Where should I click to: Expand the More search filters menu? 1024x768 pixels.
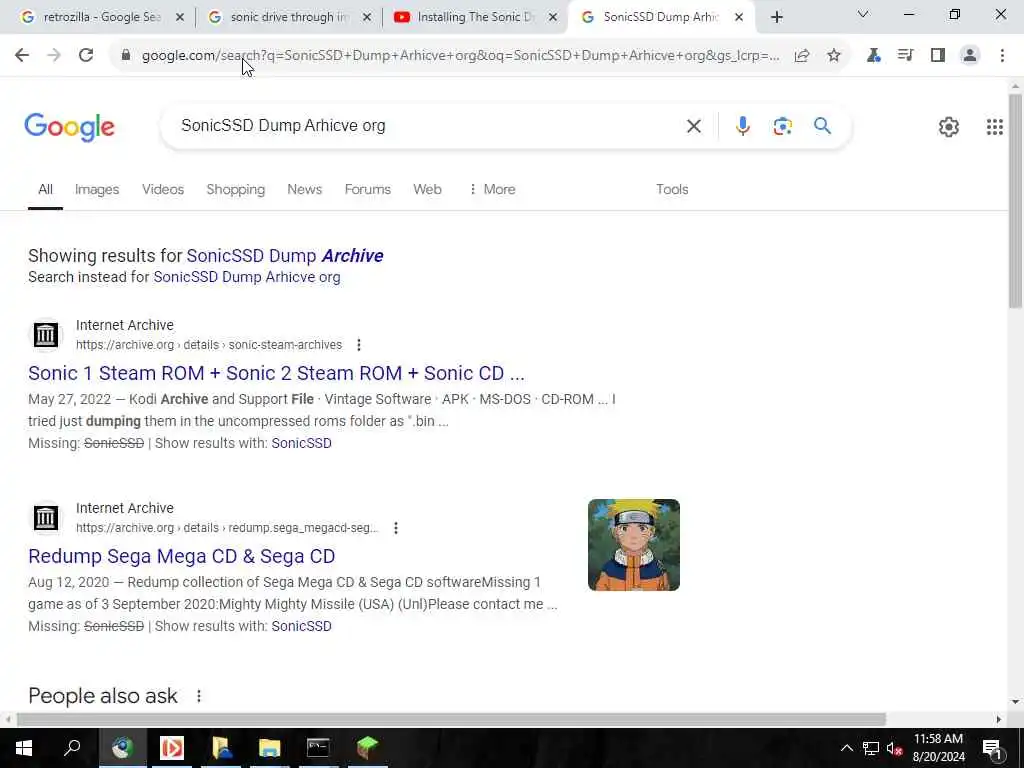pyautogui.click(x=492, y=189)
